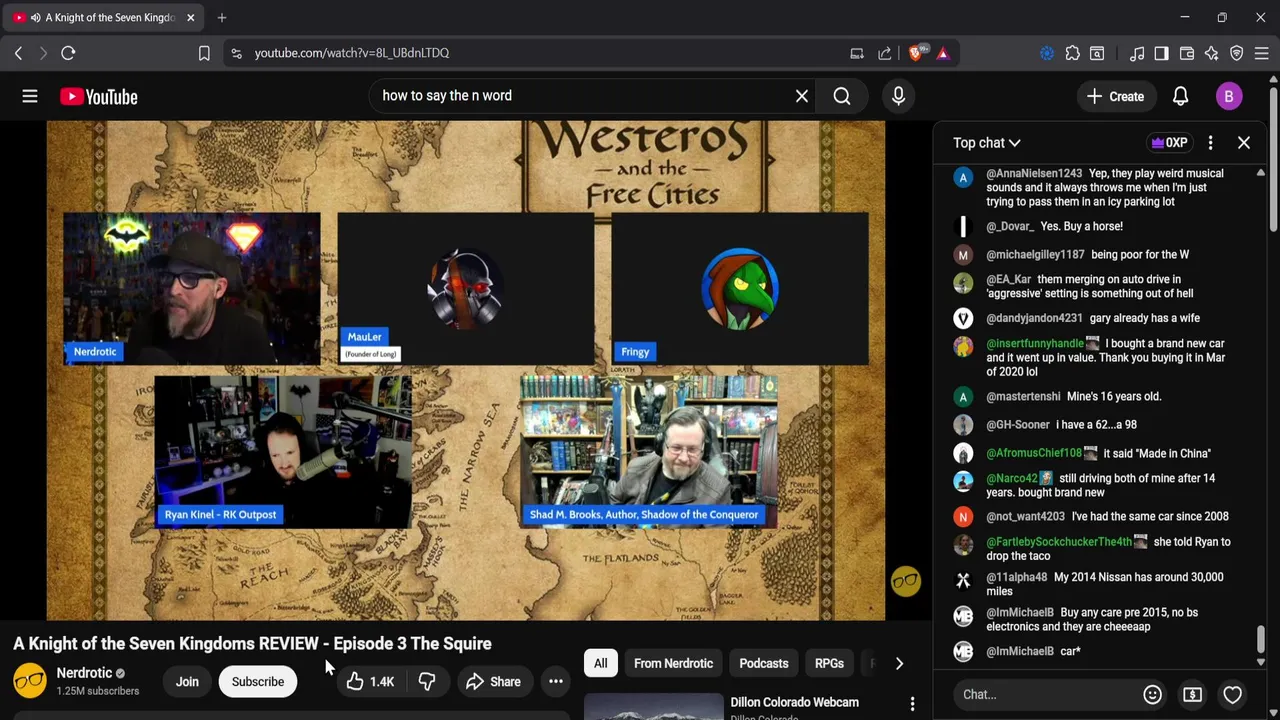Screen dimensions: 1280x720
Task: Start voice search with microphone
Action: coord(898,96)
